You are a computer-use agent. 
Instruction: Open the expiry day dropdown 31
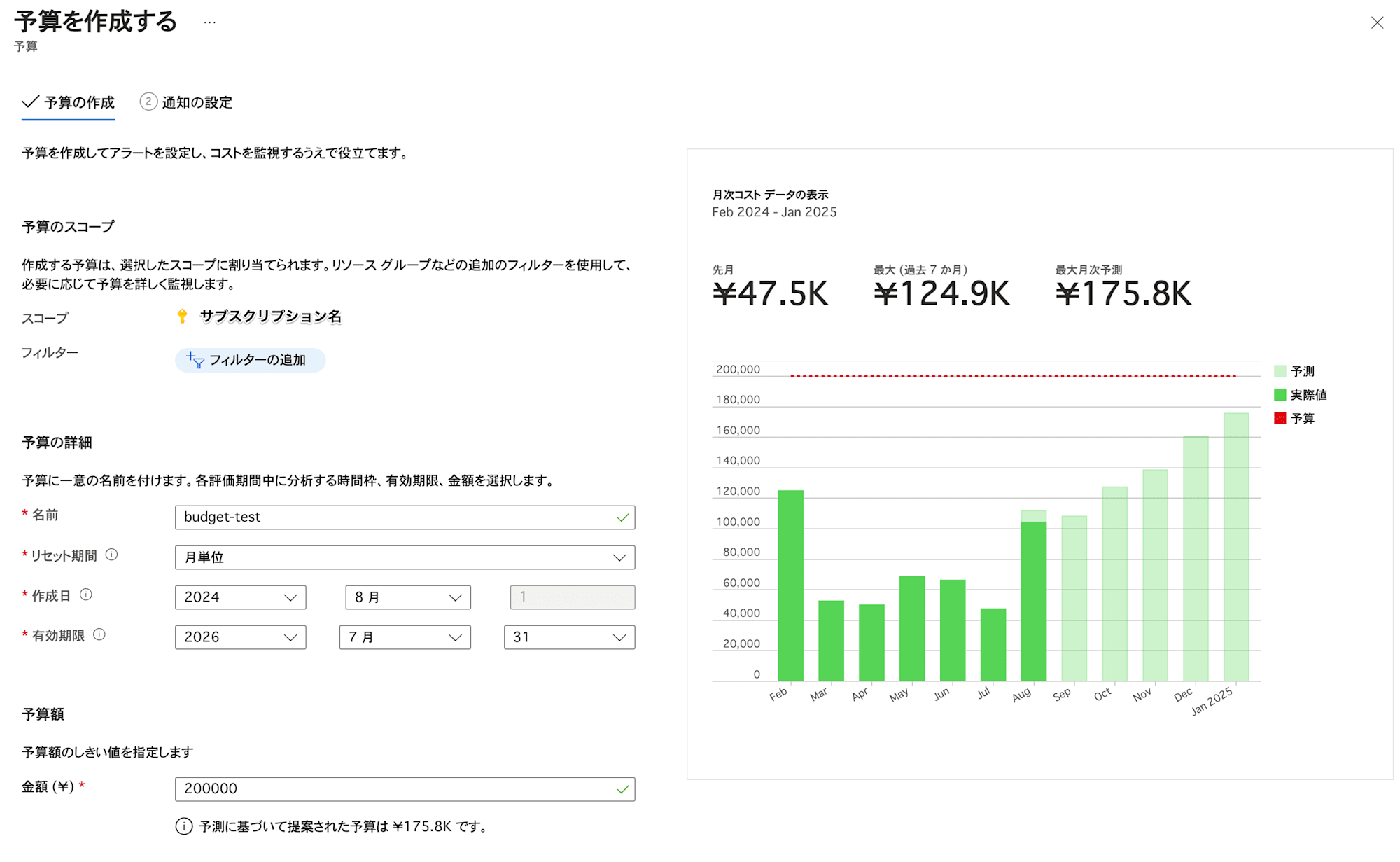tap(569, 637)
